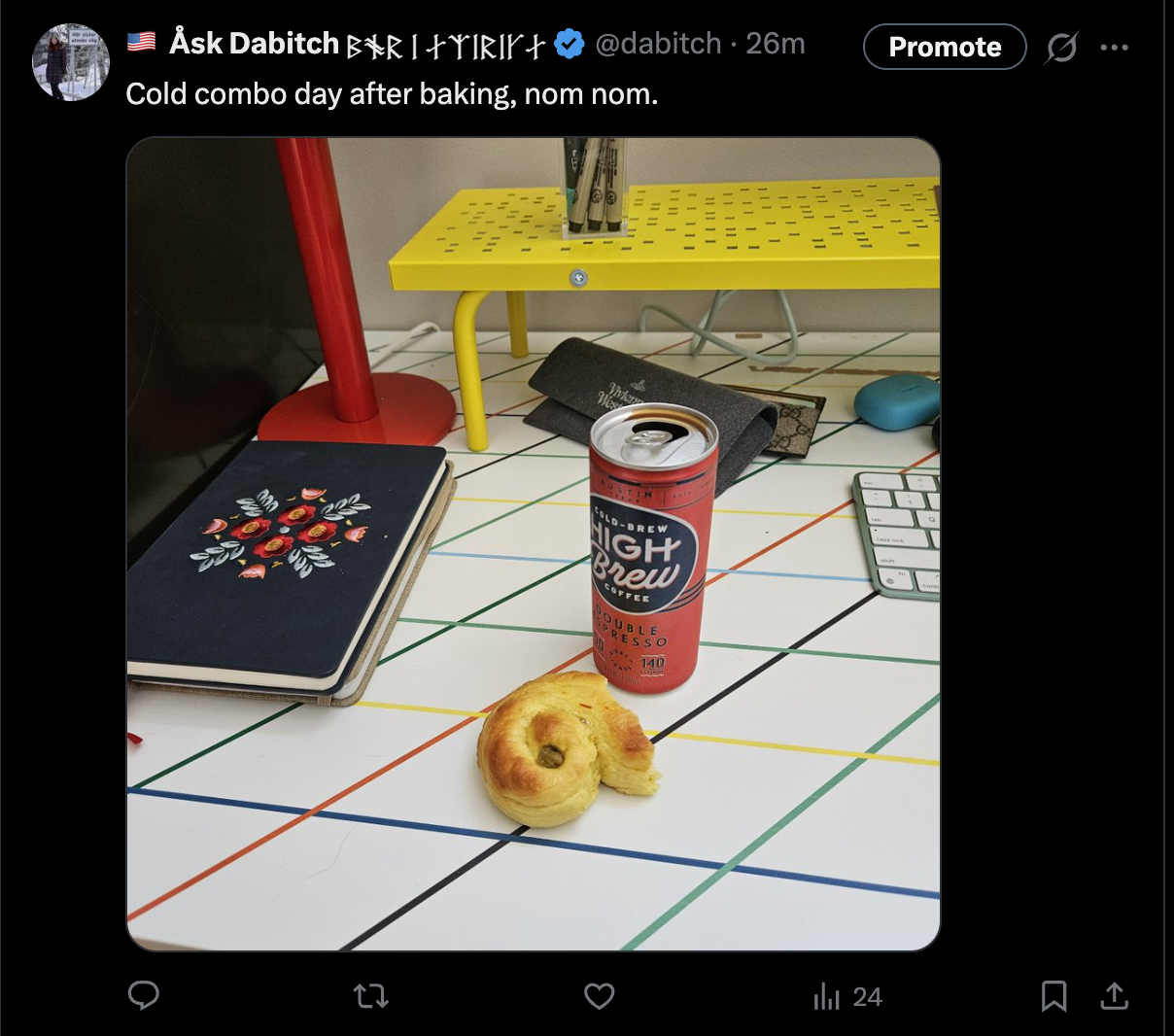Open the Åsk Dabitch profile avatar
The width and height of the screenshot is (1174, 1036).
click(x=70, y=62)
